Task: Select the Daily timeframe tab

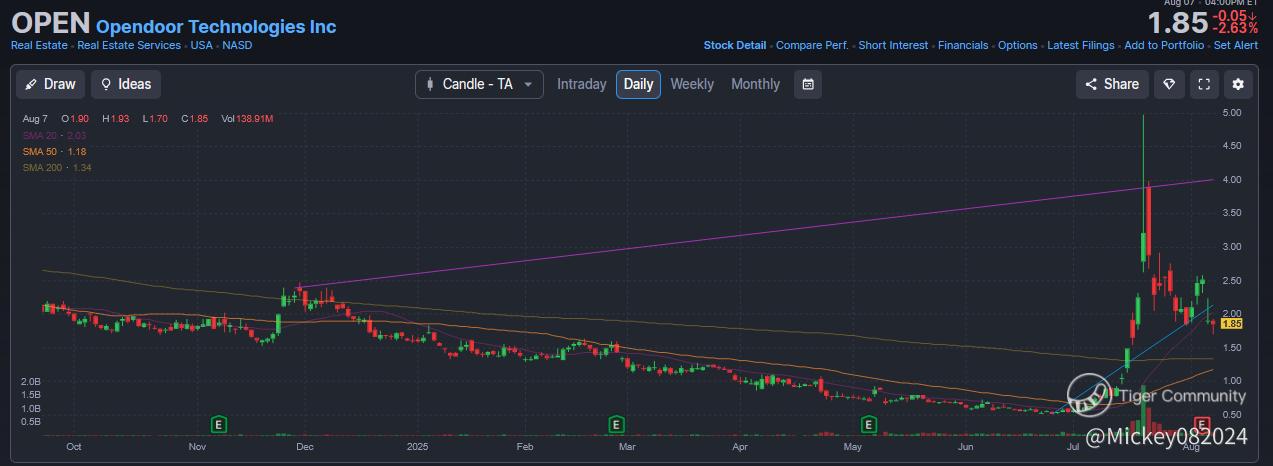Action: pos(638,84)
